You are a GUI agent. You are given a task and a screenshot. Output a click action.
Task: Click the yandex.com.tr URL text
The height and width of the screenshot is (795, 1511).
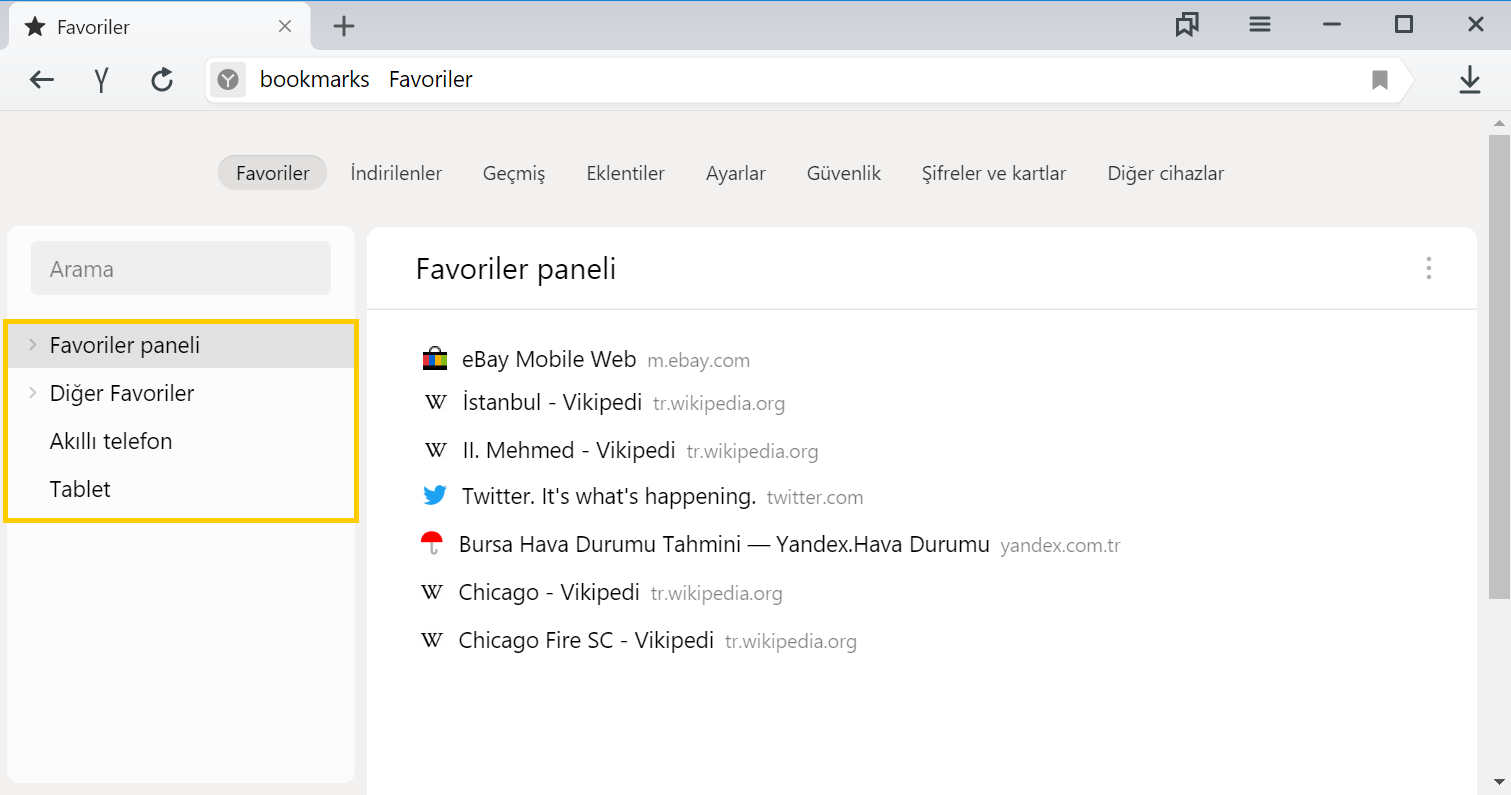(x=1061, y=546)
